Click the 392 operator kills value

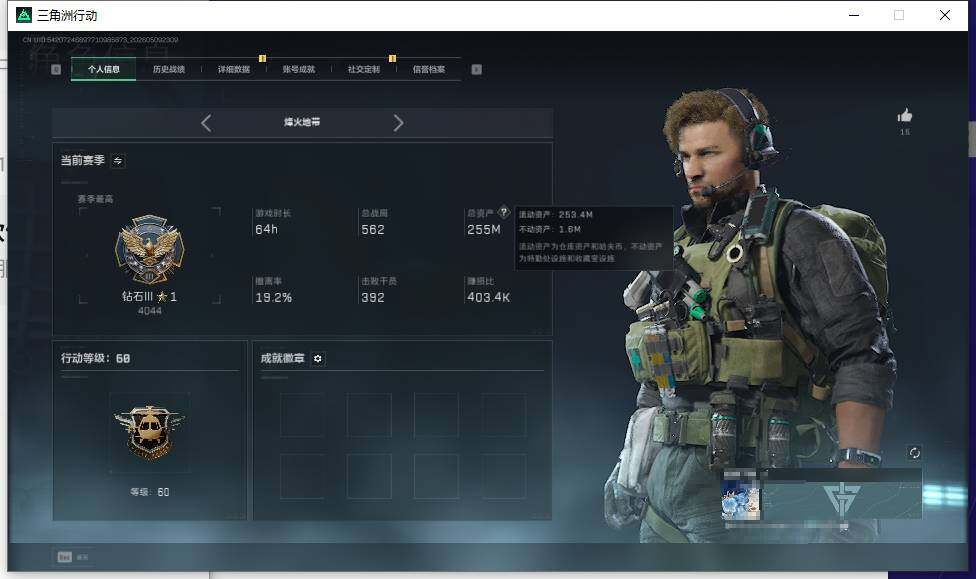tap(373, 298)
